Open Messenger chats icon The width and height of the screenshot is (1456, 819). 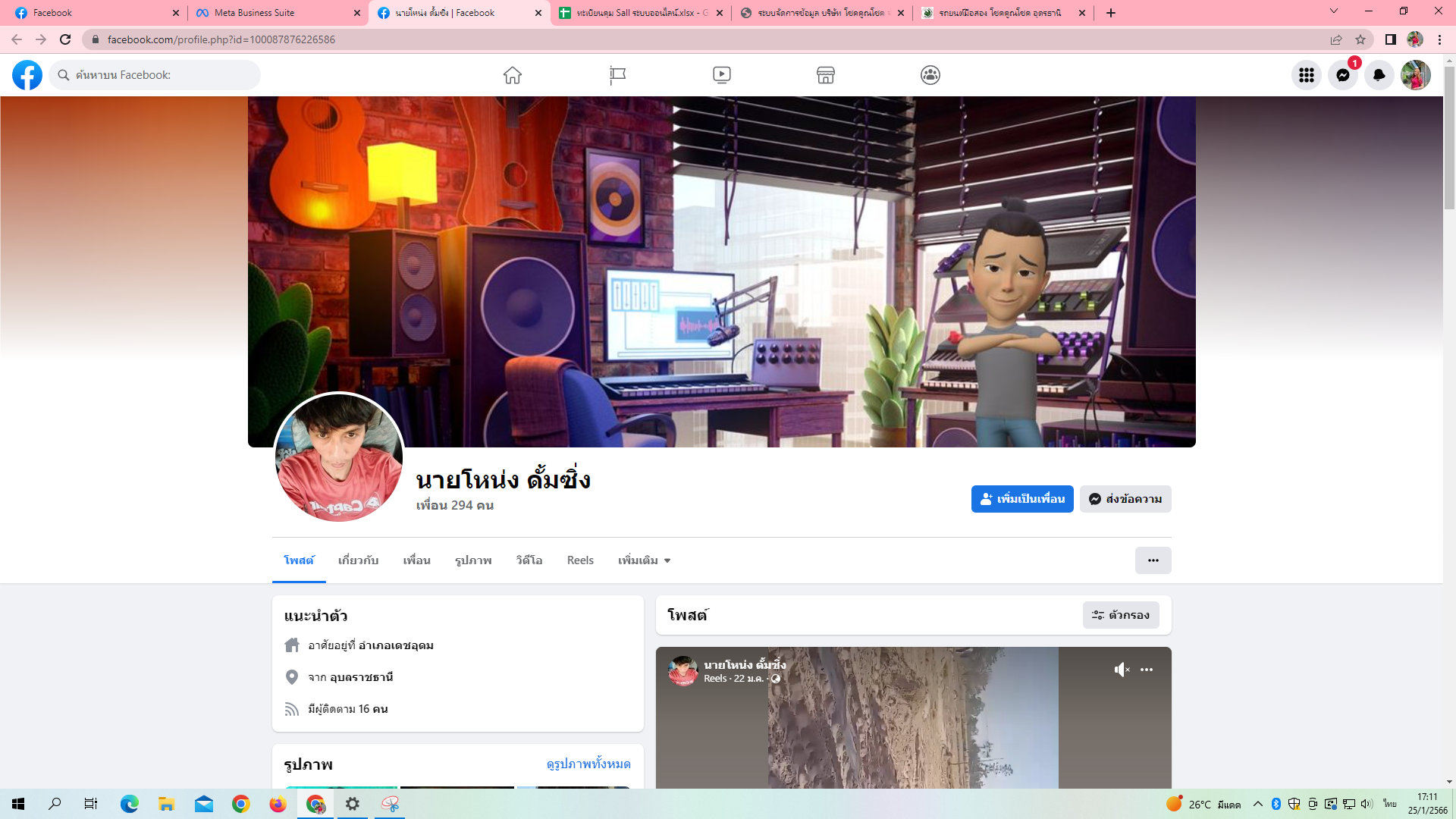coord(1342,75)
